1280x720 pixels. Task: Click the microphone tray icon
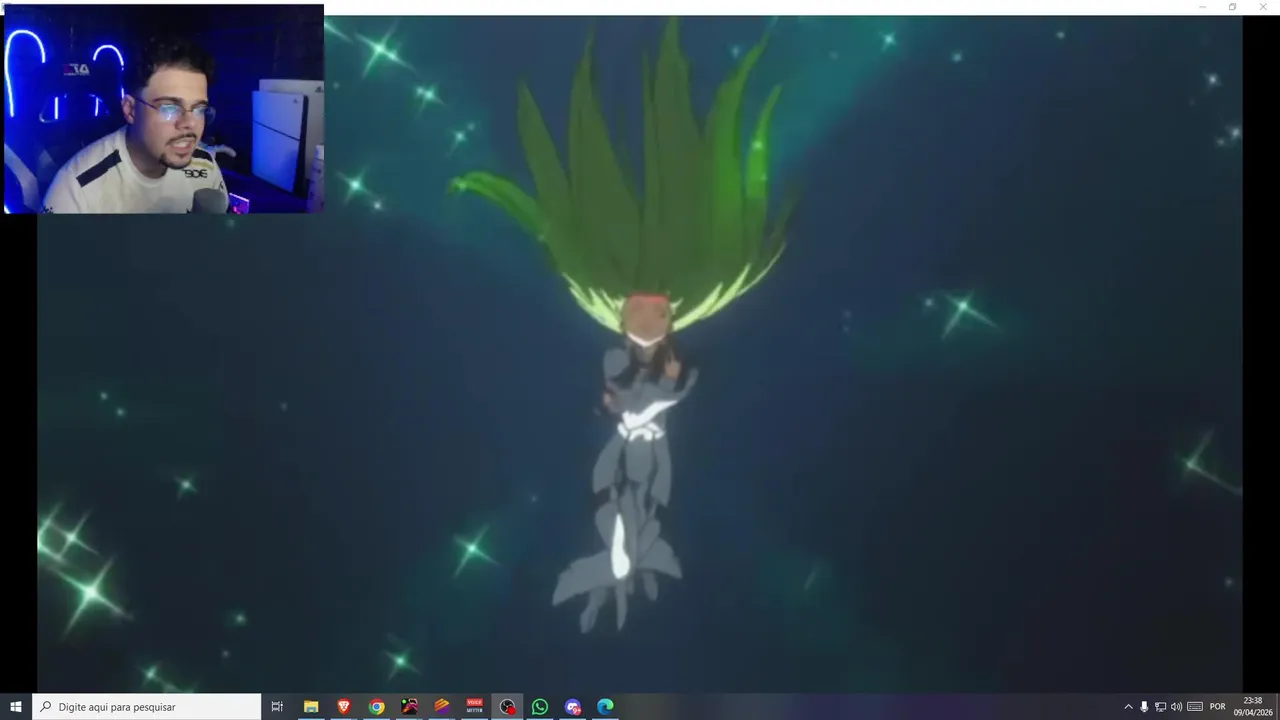(x=1144, y=707)
